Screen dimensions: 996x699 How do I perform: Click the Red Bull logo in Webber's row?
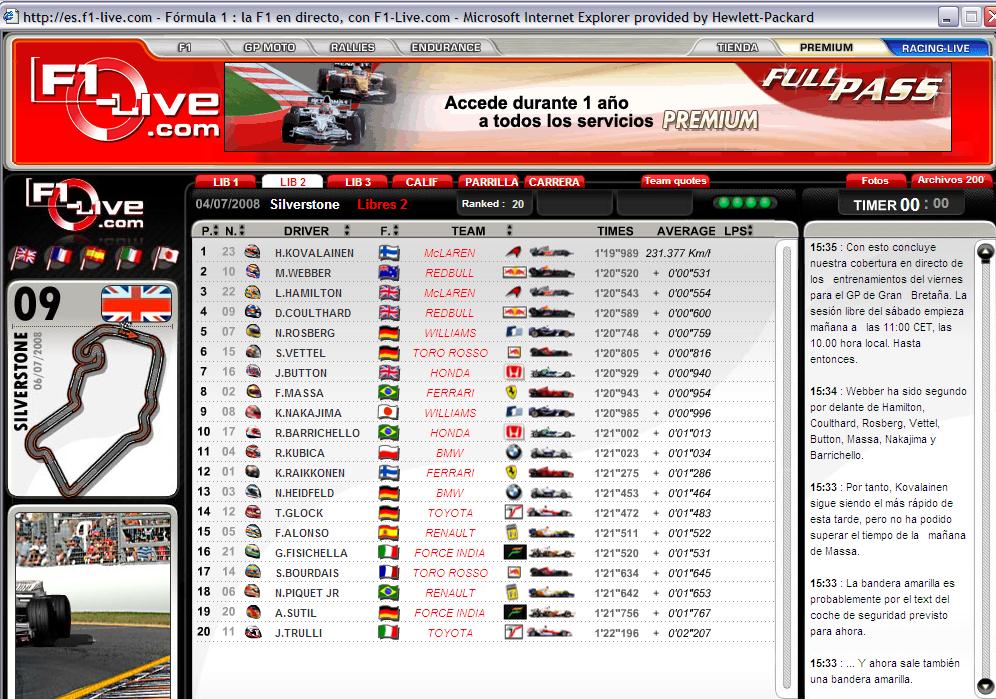click(x=514, y=273)
